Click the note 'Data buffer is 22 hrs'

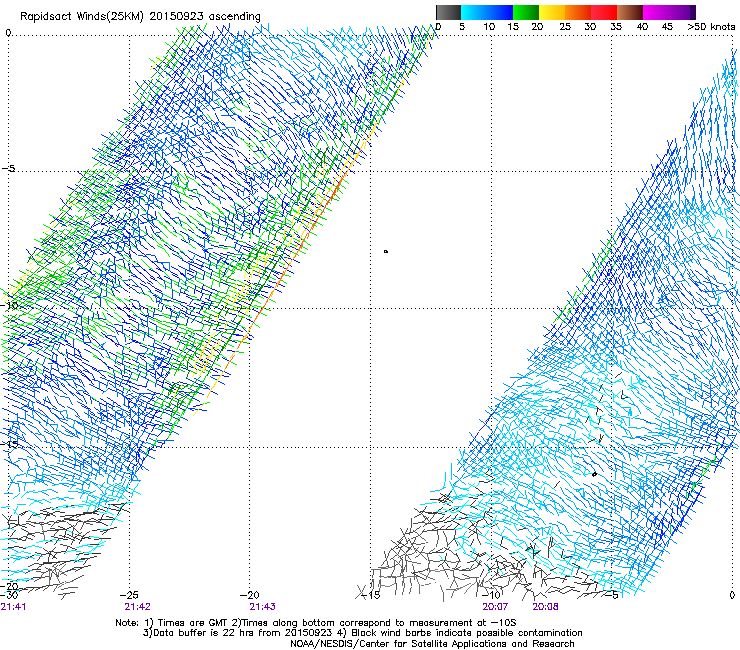click(x=204, y=633)
